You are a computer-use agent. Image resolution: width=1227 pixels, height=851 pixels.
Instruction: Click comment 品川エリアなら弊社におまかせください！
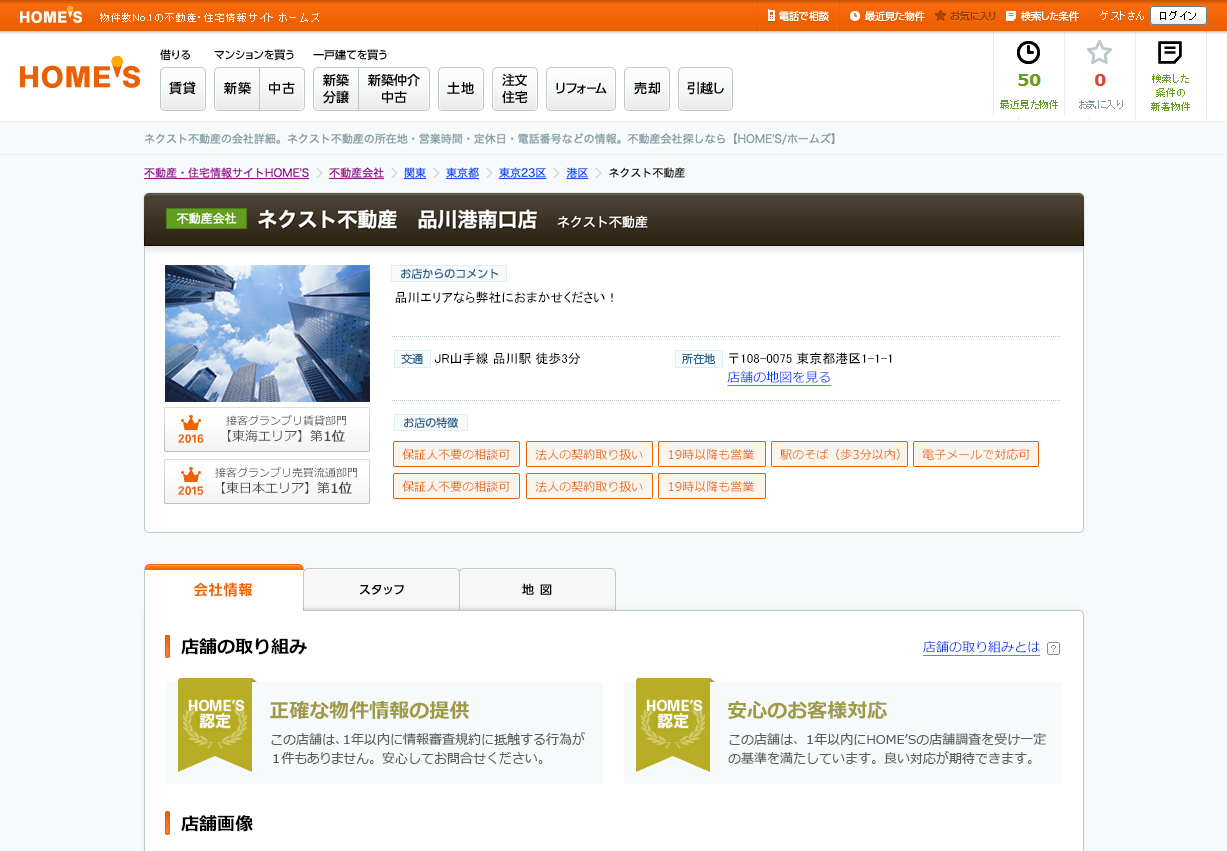pyautogui.click(x=506, y=297)
